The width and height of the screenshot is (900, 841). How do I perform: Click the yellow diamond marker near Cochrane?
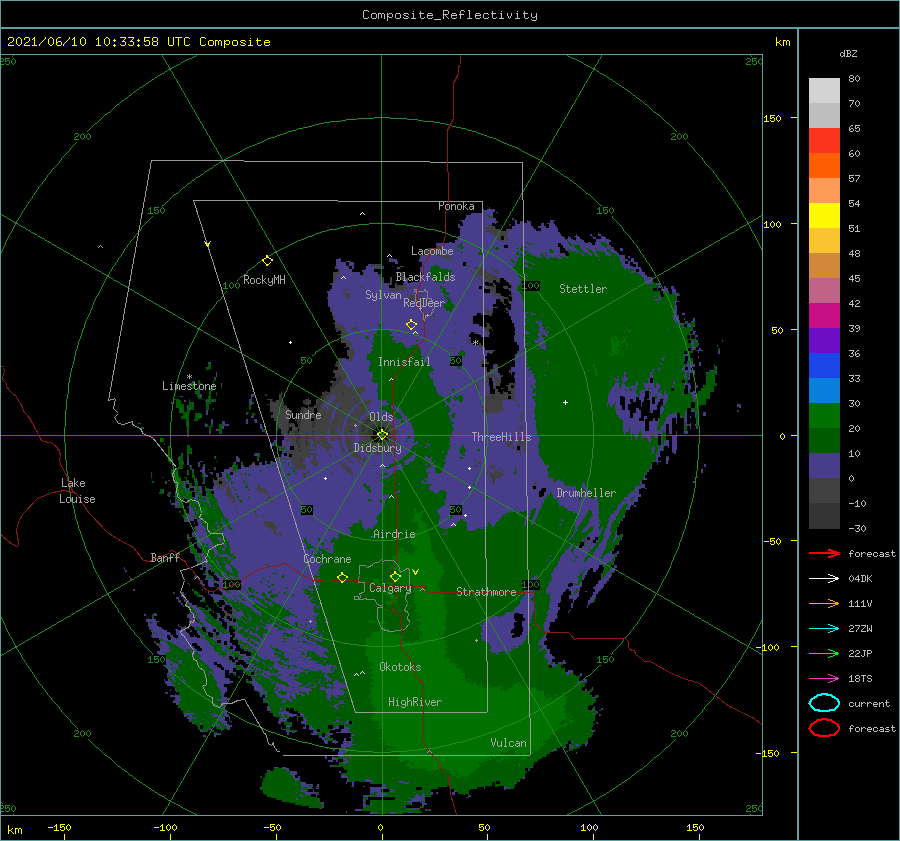[x=342, y=577]
